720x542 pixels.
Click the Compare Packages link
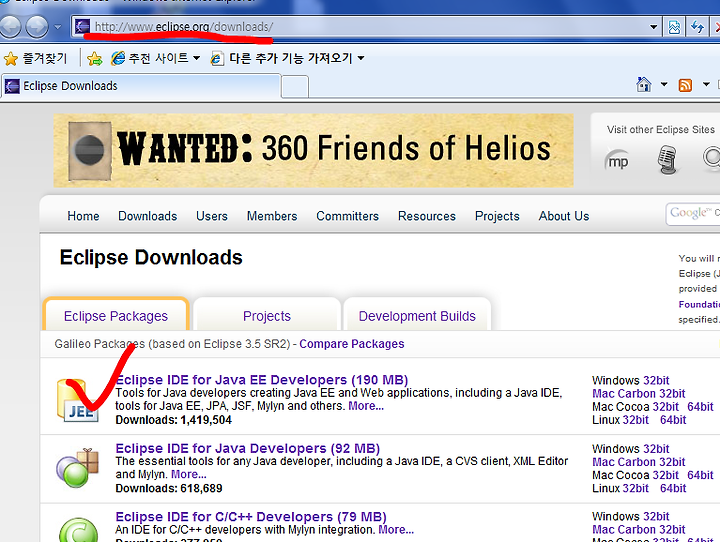tap(352, 344)
